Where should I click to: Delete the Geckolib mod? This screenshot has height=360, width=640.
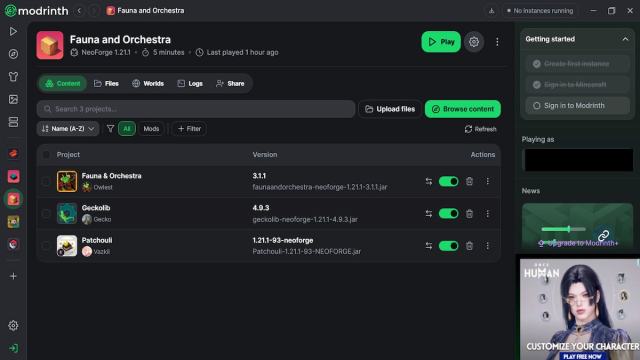point(469,213)
